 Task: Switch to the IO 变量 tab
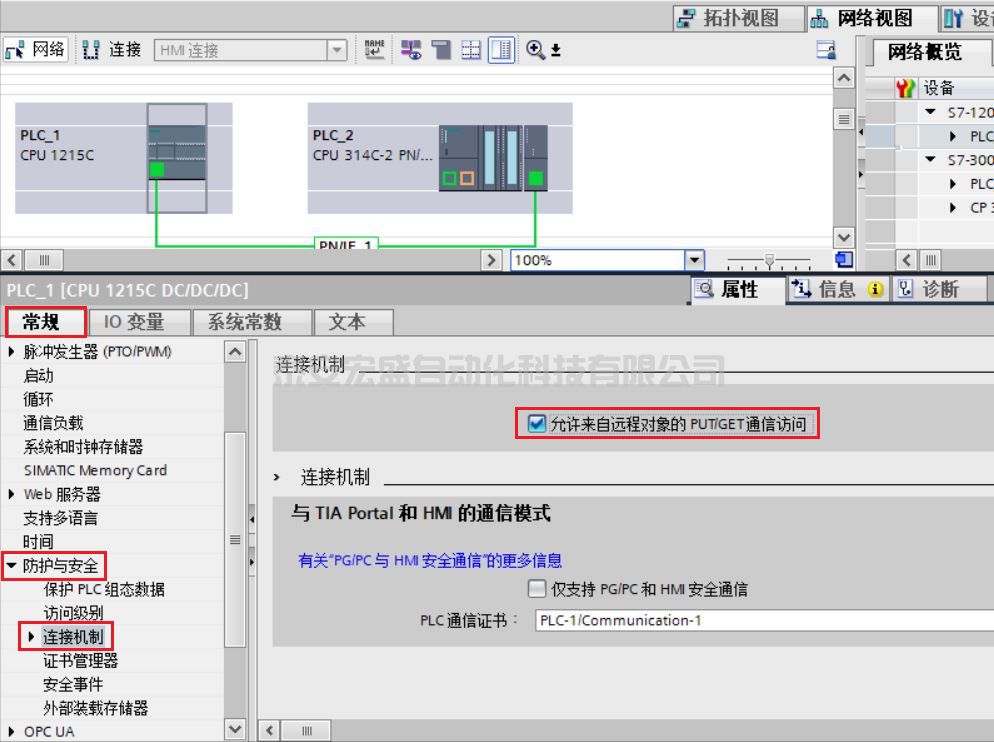pos(134,322)
